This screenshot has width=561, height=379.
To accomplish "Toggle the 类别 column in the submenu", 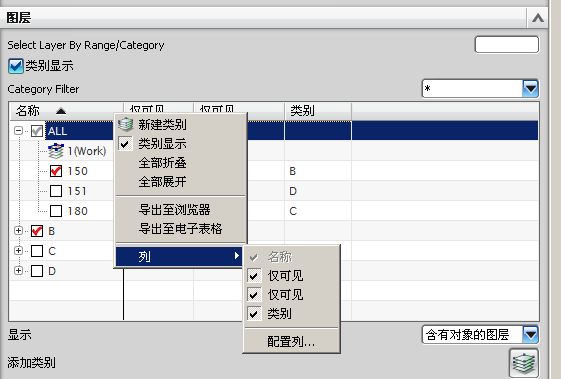I will [291, 314].
